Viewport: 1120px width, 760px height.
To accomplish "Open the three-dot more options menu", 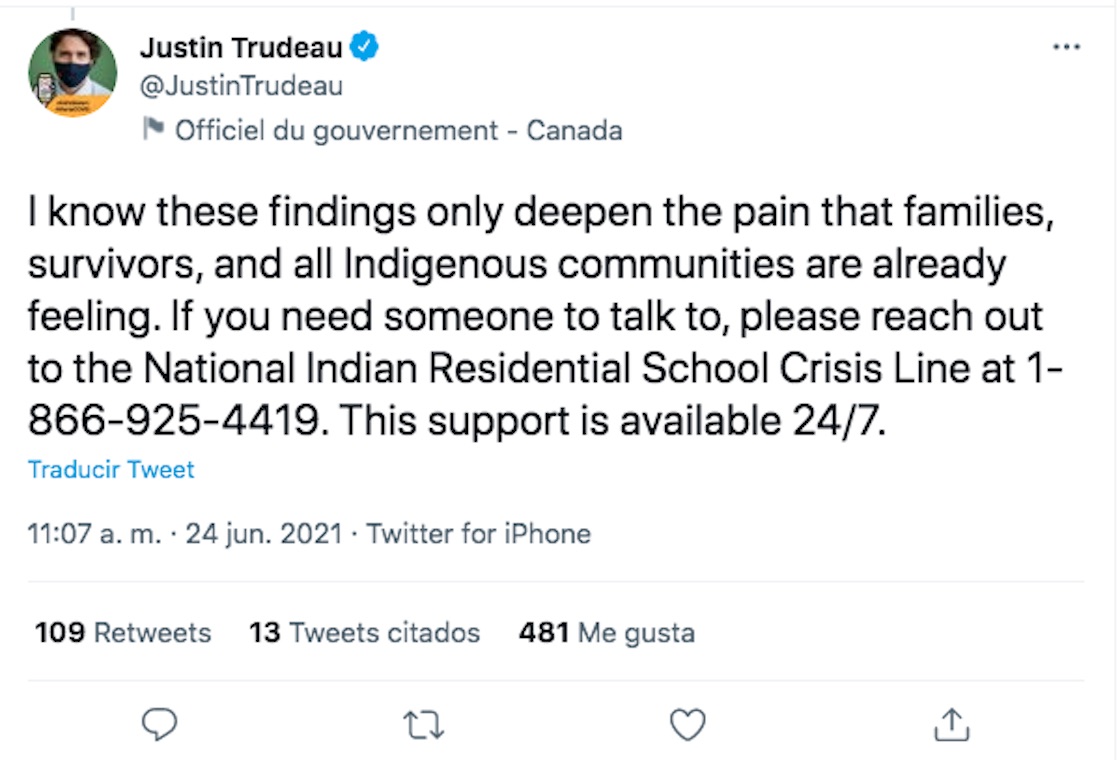I will 1067,47.
